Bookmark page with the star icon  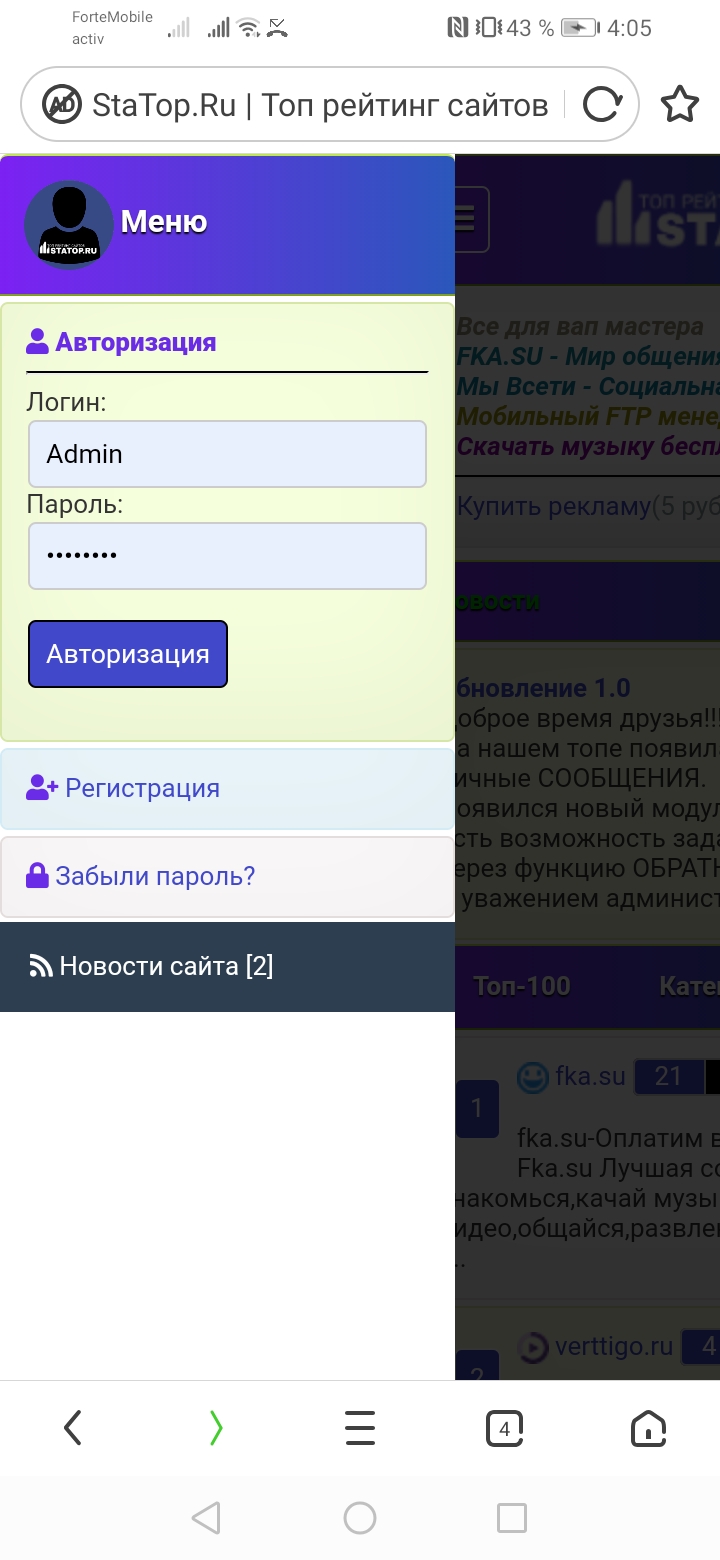(680, 104)
